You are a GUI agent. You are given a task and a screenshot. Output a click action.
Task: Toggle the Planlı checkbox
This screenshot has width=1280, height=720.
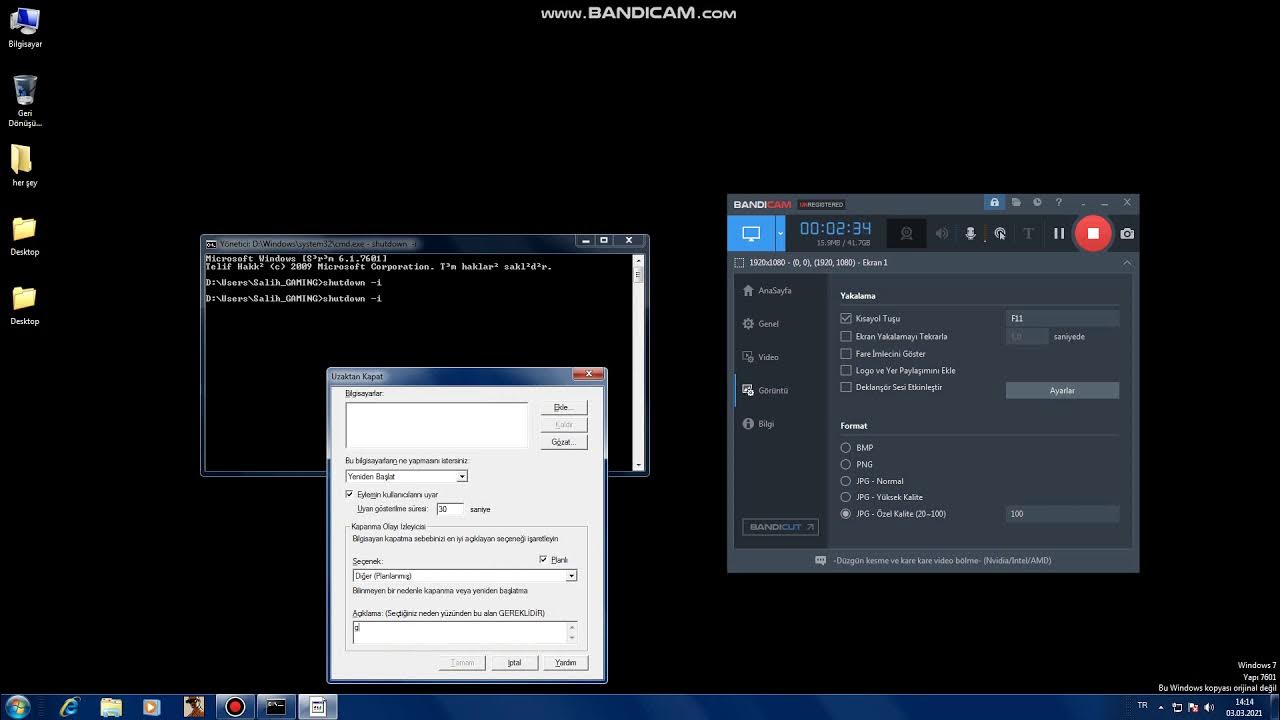[543, 560]
